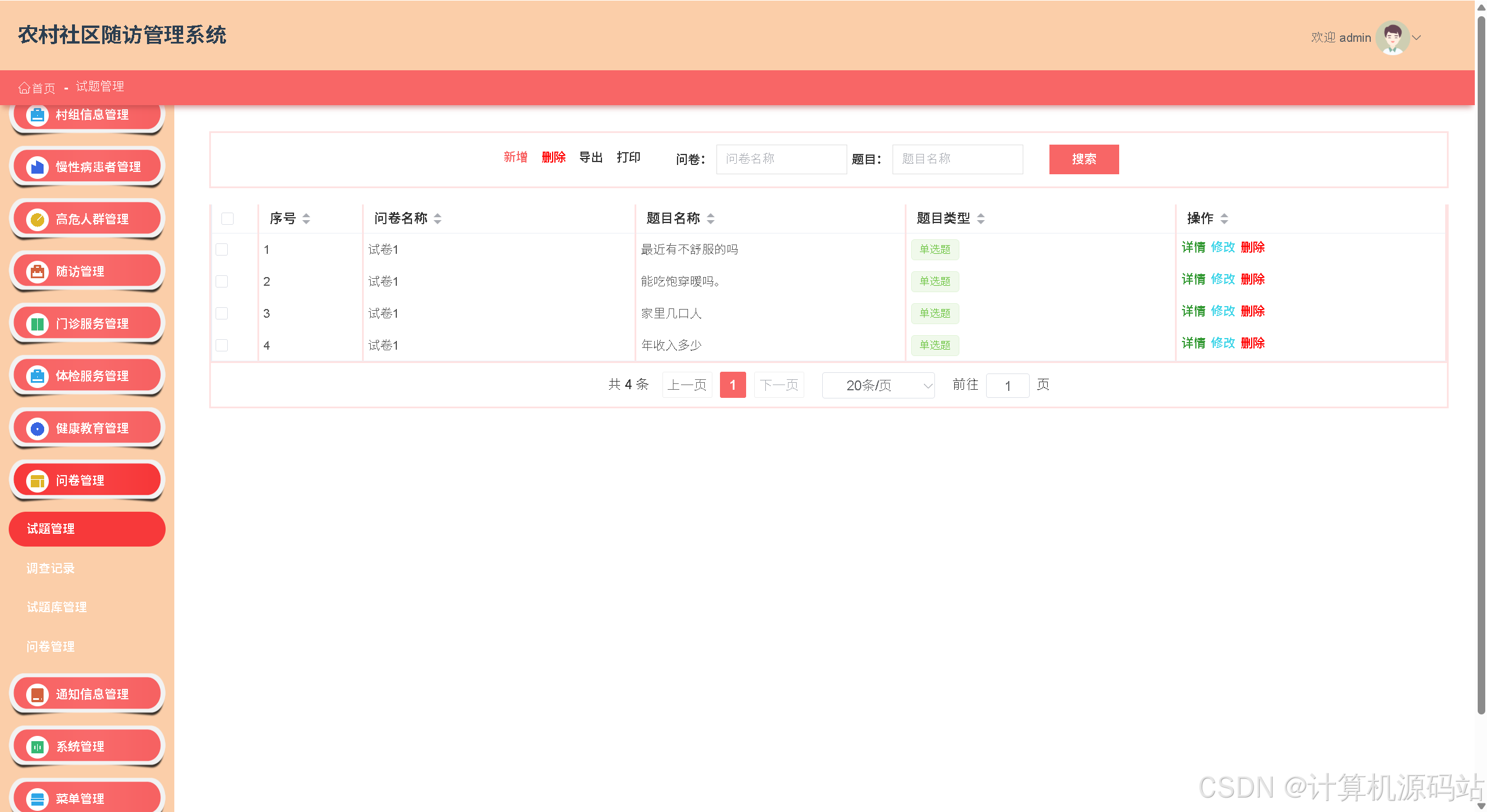Click the red 搜索 button
Image resolution: width=1487 pixels, height=812 pixels.
(1084, 159)
